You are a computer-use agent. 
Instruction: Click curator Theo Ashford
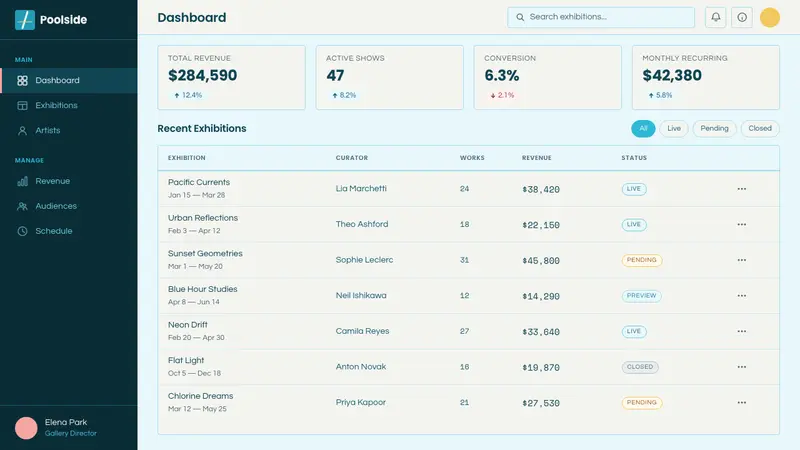coord(362,224)
